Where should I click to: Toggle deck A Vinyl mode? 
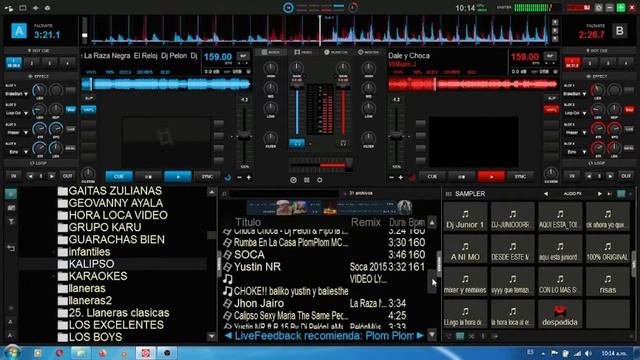coord(89,109)
